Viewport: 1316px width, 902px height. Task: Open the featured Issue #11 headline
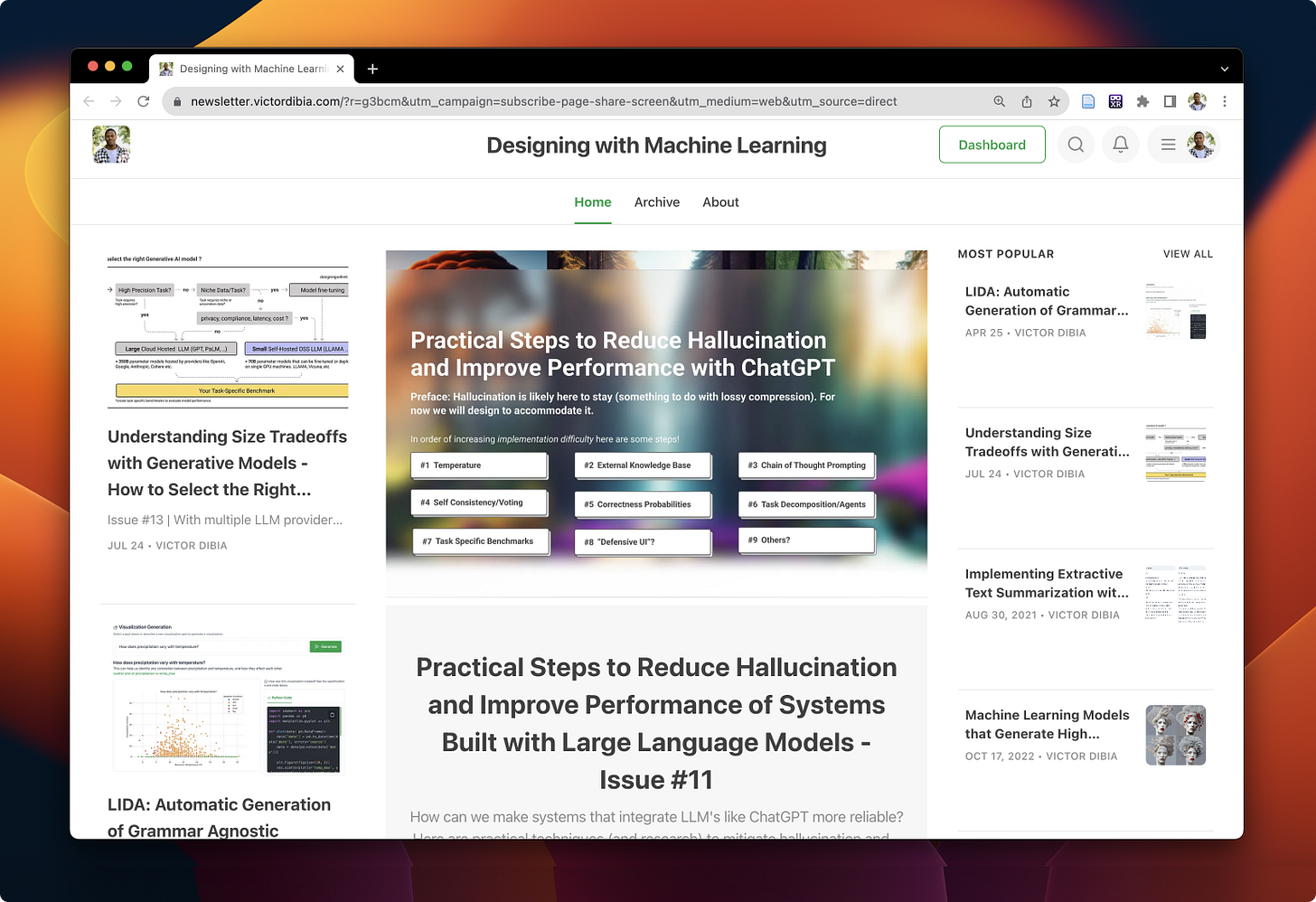click(656, 723)
